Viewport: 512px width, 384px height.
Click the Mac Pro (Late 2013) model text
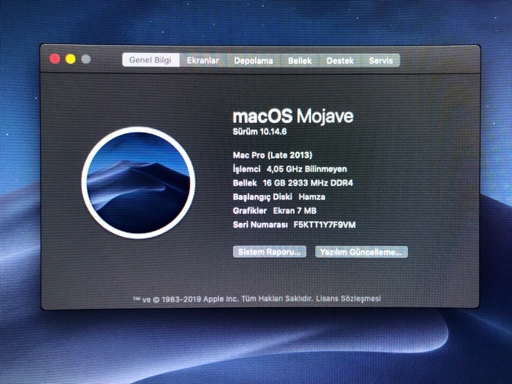point(272,155)
